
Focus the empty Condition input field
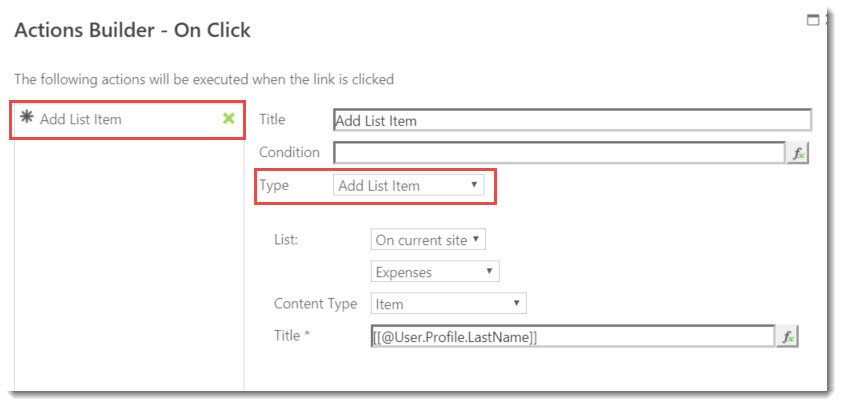click(x=559, y=153)
